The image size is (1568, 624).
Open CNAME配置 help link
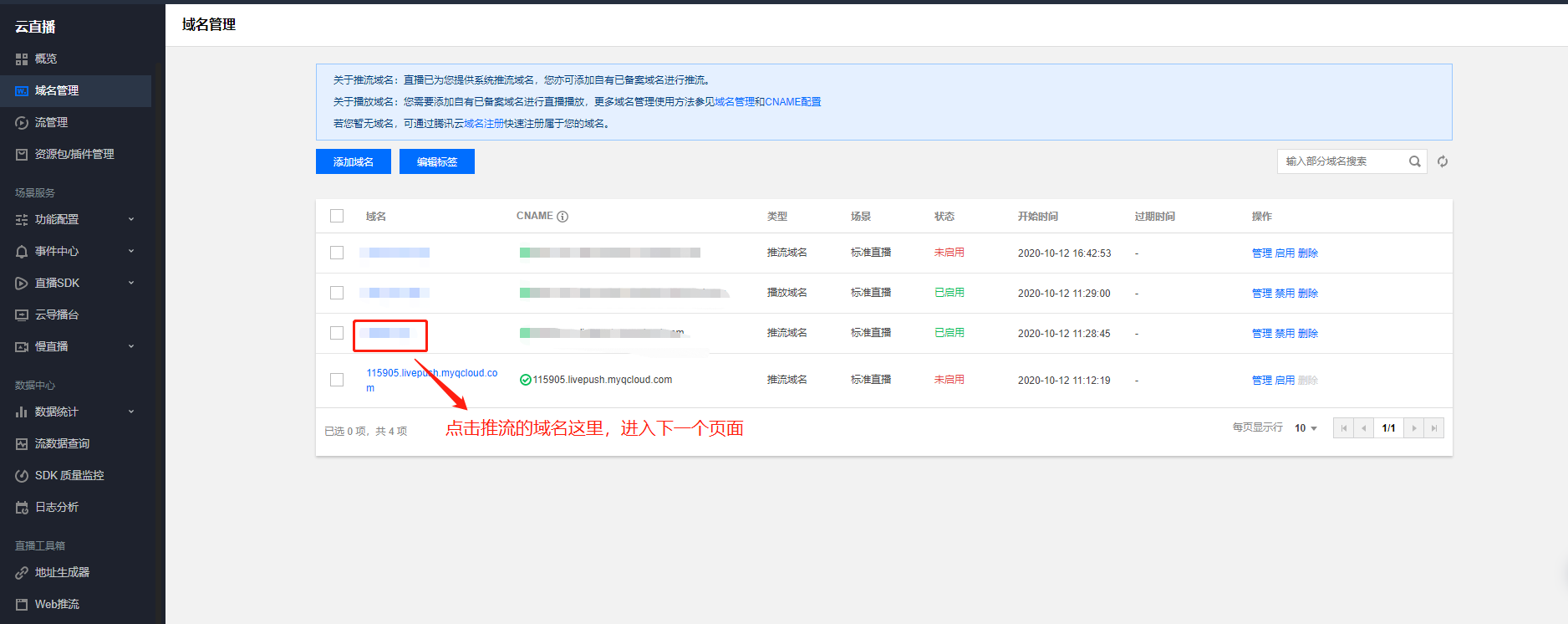793,102
